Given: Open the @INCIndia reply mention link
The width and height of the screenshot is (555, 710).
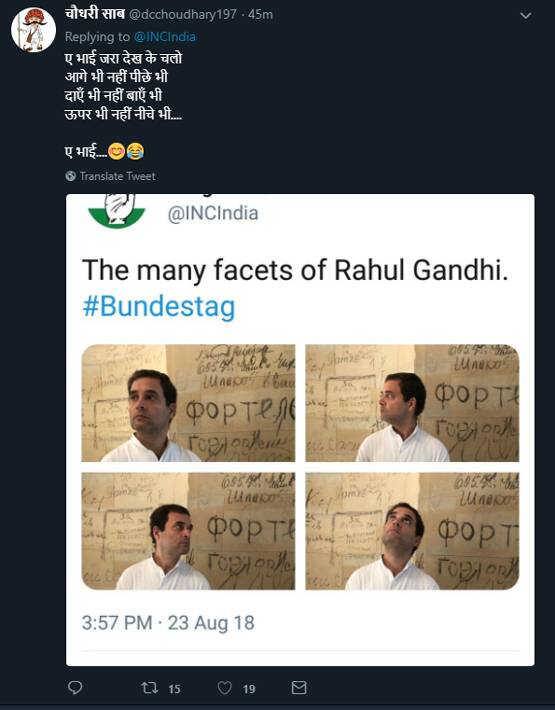Looking at the screenshot, I should (x=165, y=37).
